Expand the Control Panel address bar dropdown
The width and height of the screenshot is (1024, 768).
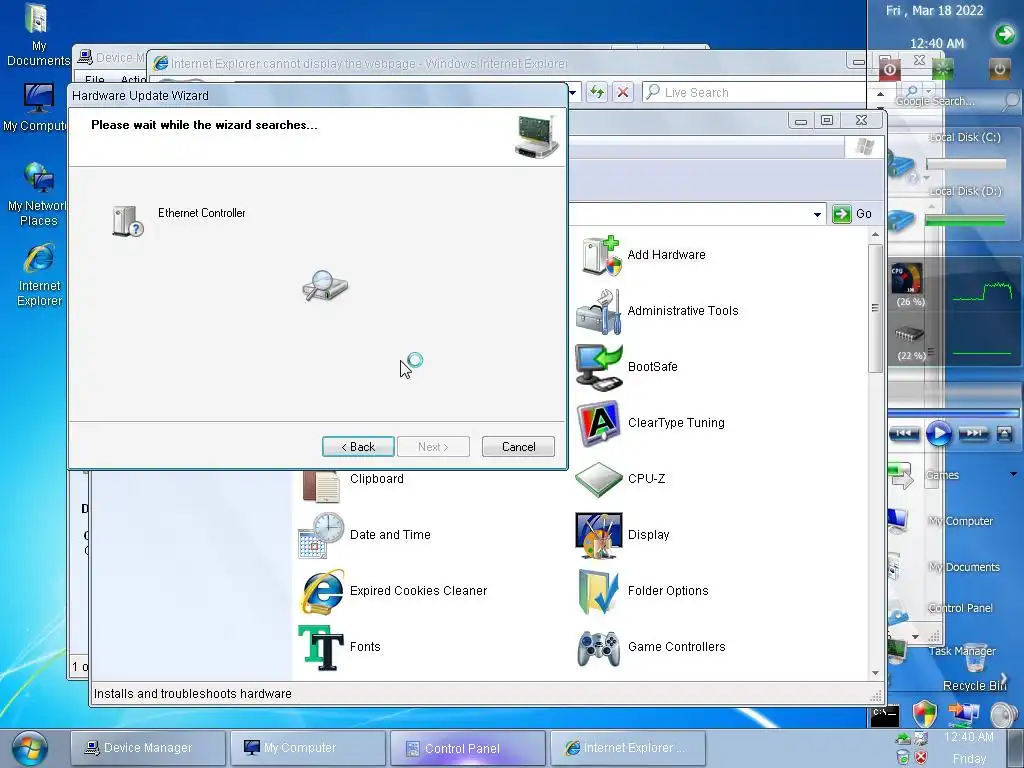coord(817,214)
